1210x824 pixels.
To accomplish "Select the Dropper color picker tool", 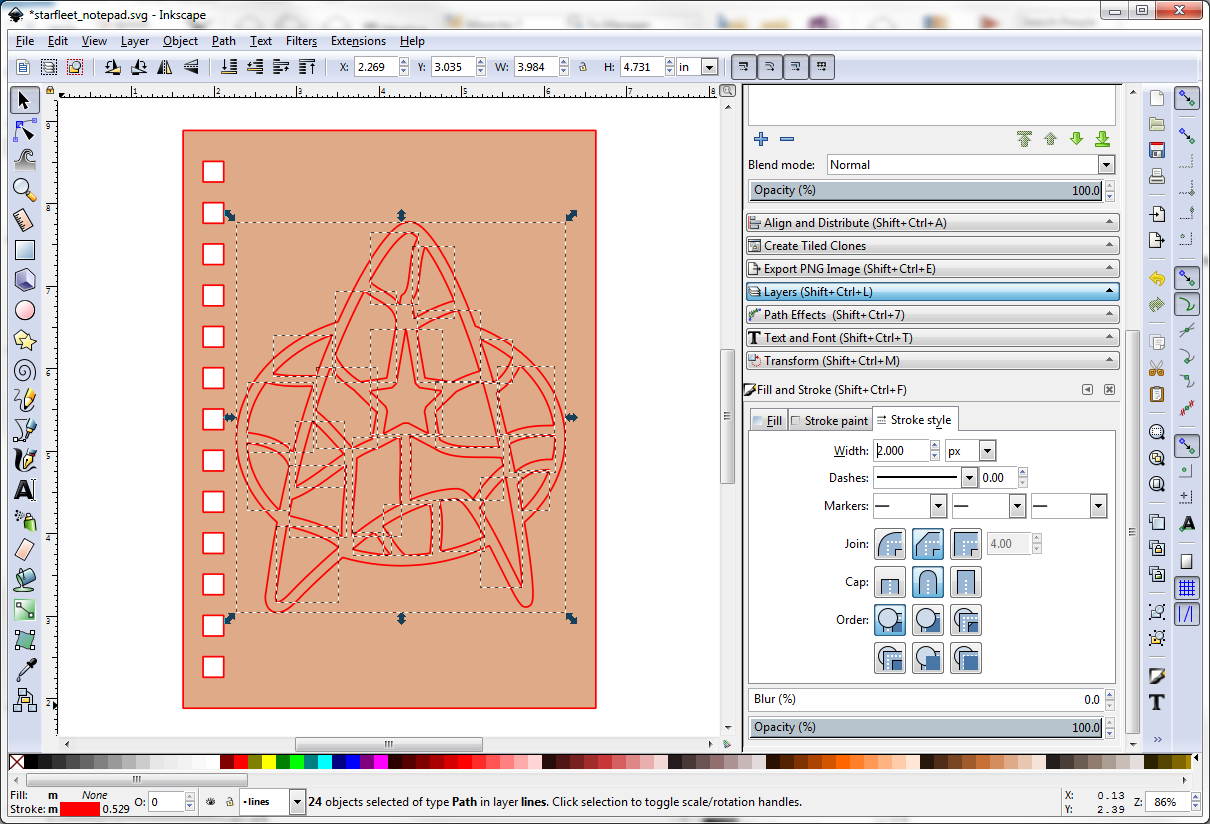I will (x=25, y=670).
